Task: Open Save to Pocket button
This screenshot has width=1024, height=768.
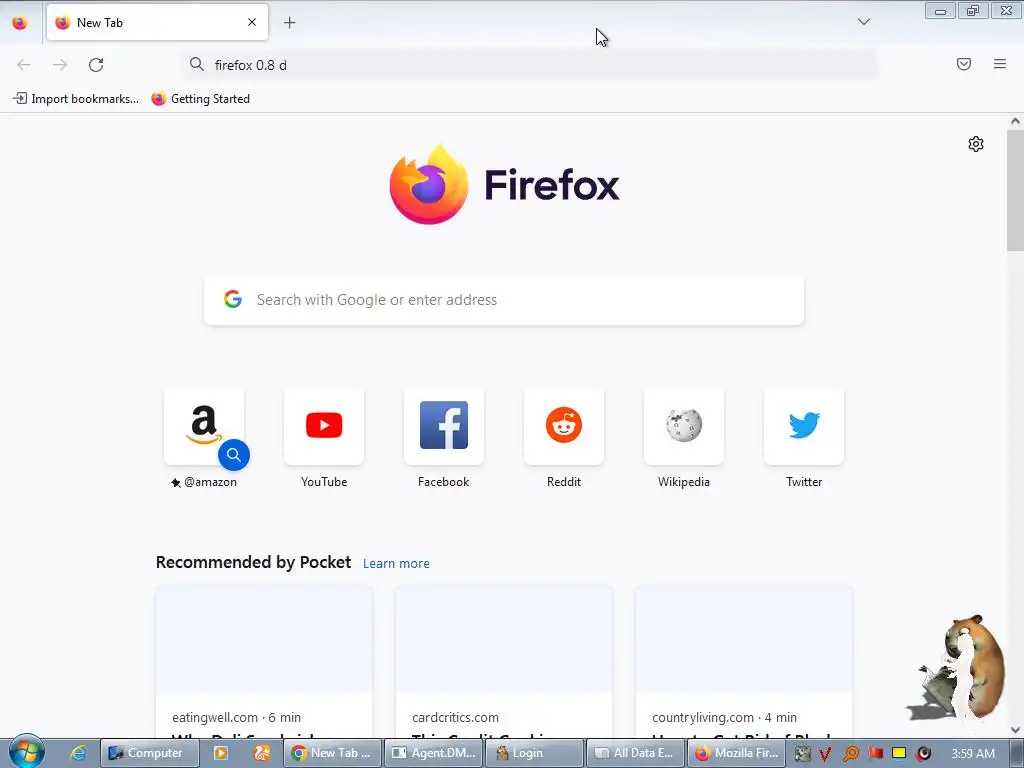Action: click(963, 64)
